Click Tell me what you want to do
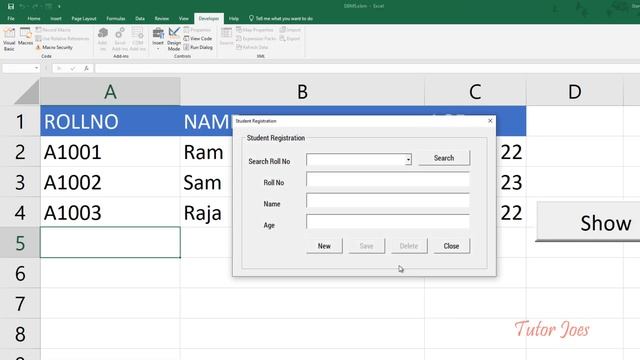Image resolution: width=640 pixels, height=360 pixels. pyautogui.click(x=281, y=18)
